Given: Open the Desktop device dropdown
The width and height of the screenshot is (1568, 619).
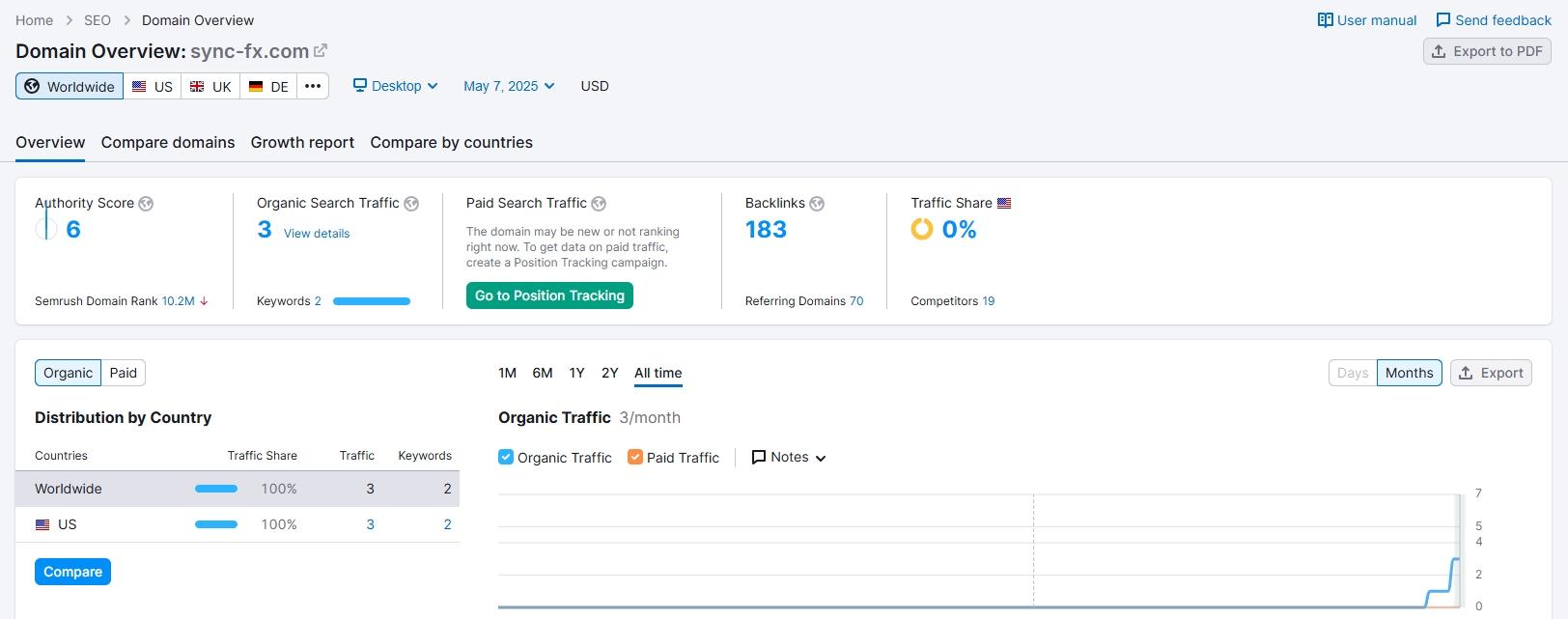Looking at the screenshot, I should (x=396, y=86).
